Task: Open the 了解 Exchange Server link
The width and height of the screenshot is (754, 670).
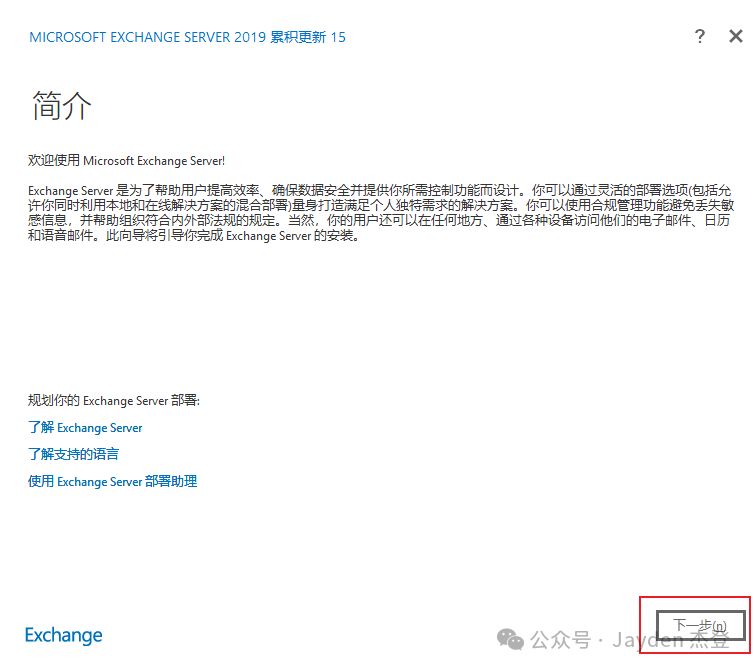Action: [85, 428]
